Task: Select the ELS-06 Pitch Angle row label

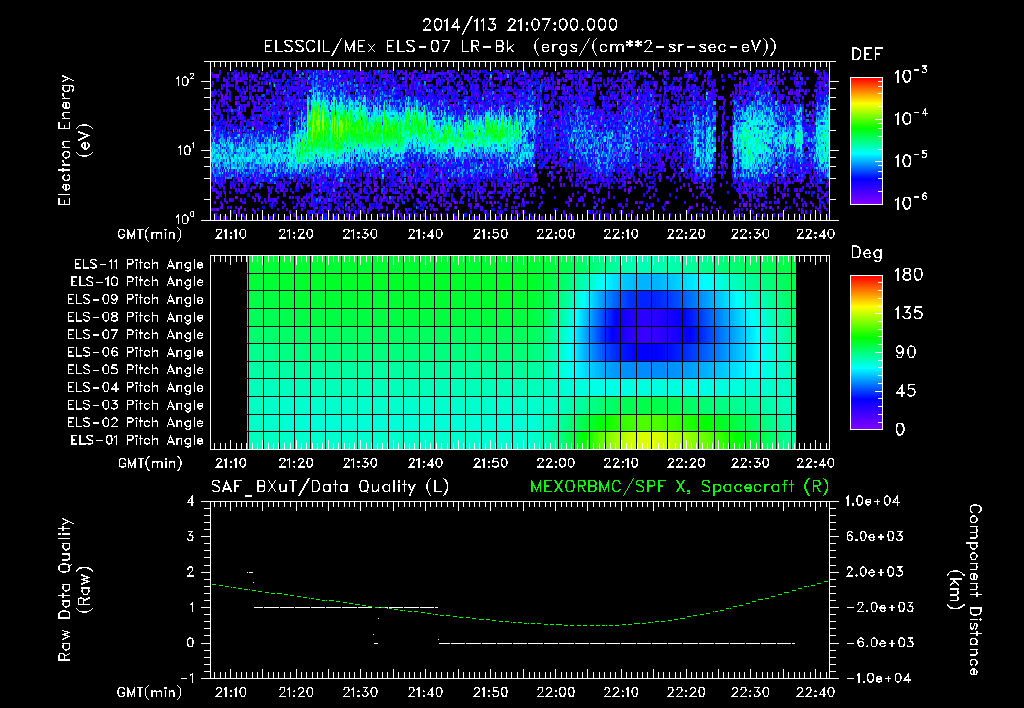Action: click(x=136, y=353)
